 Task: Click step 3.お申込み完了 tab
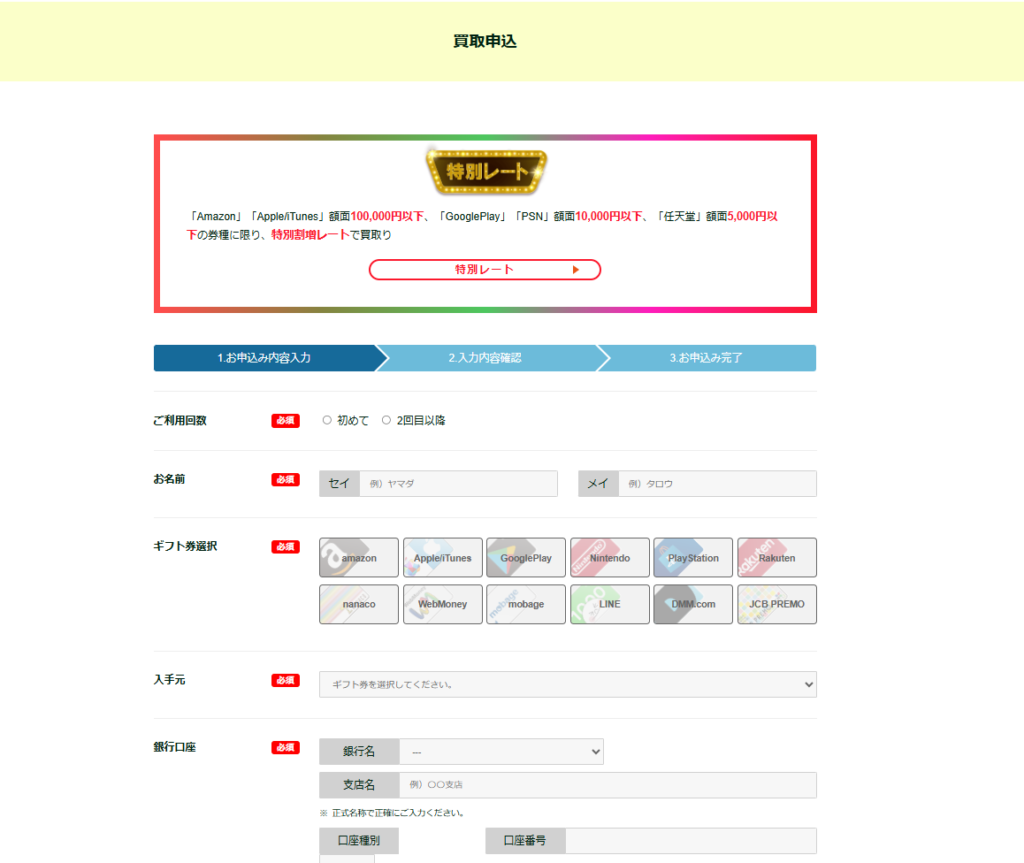pyautogui.click(x=706, y=358)
